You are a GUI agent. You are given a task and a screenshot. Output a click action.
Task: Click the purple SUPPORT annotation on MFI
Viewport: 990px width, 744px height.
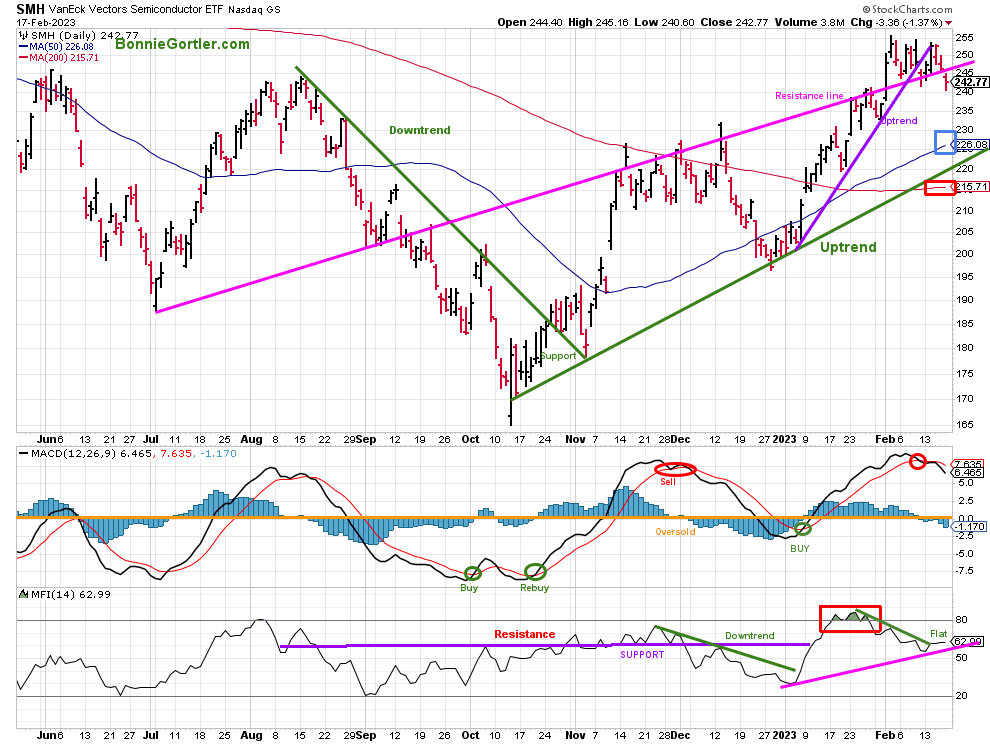coord(642,655)
